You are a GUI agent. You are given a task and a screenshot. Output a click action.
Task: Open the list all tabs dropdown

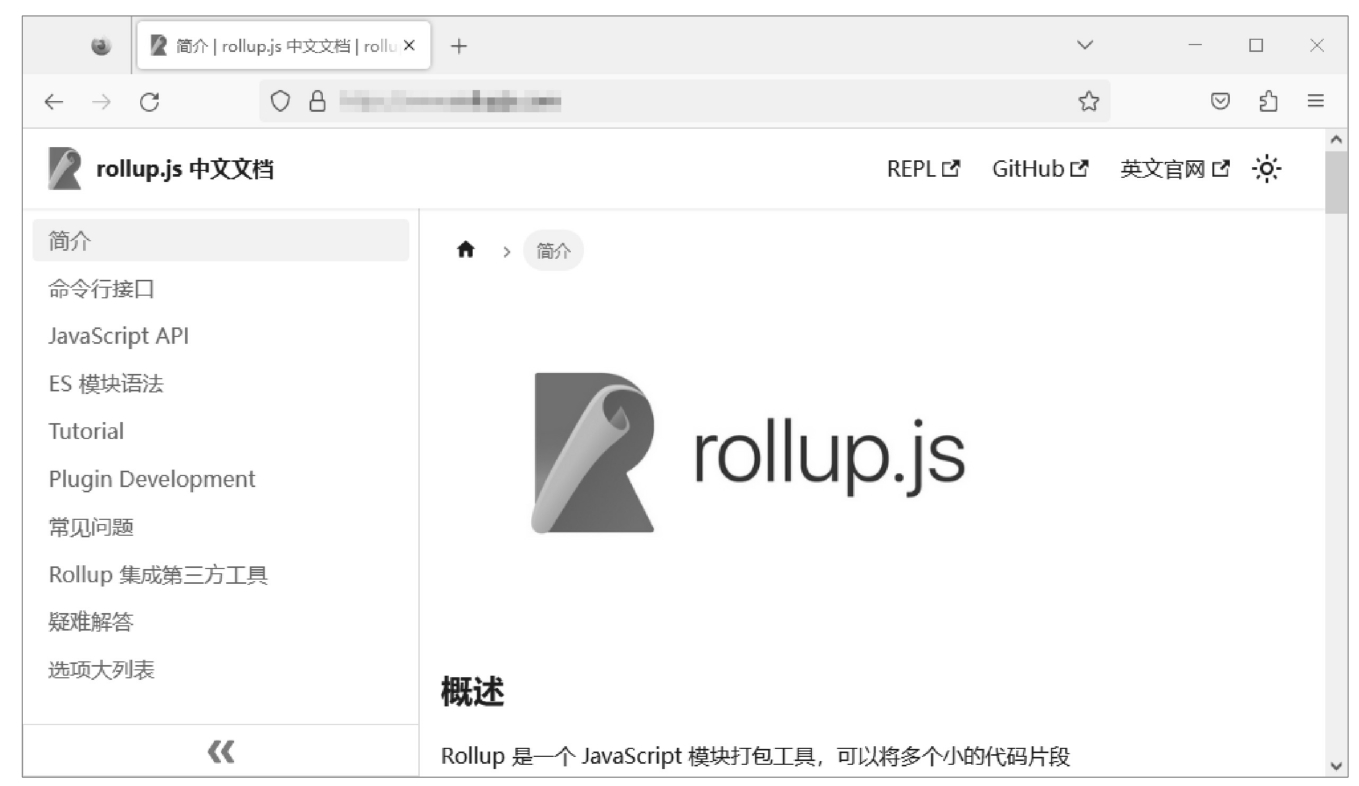[1083, 46]
